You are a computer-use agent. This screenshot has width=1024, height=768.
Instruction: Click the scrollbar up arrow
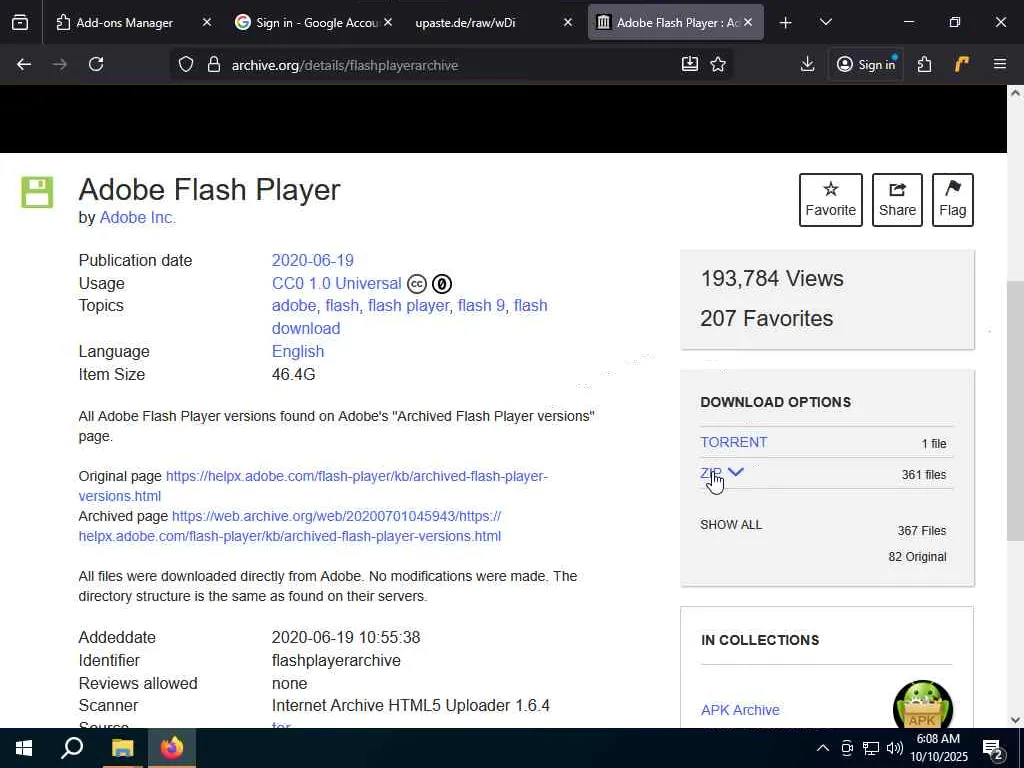(1015, 93)
